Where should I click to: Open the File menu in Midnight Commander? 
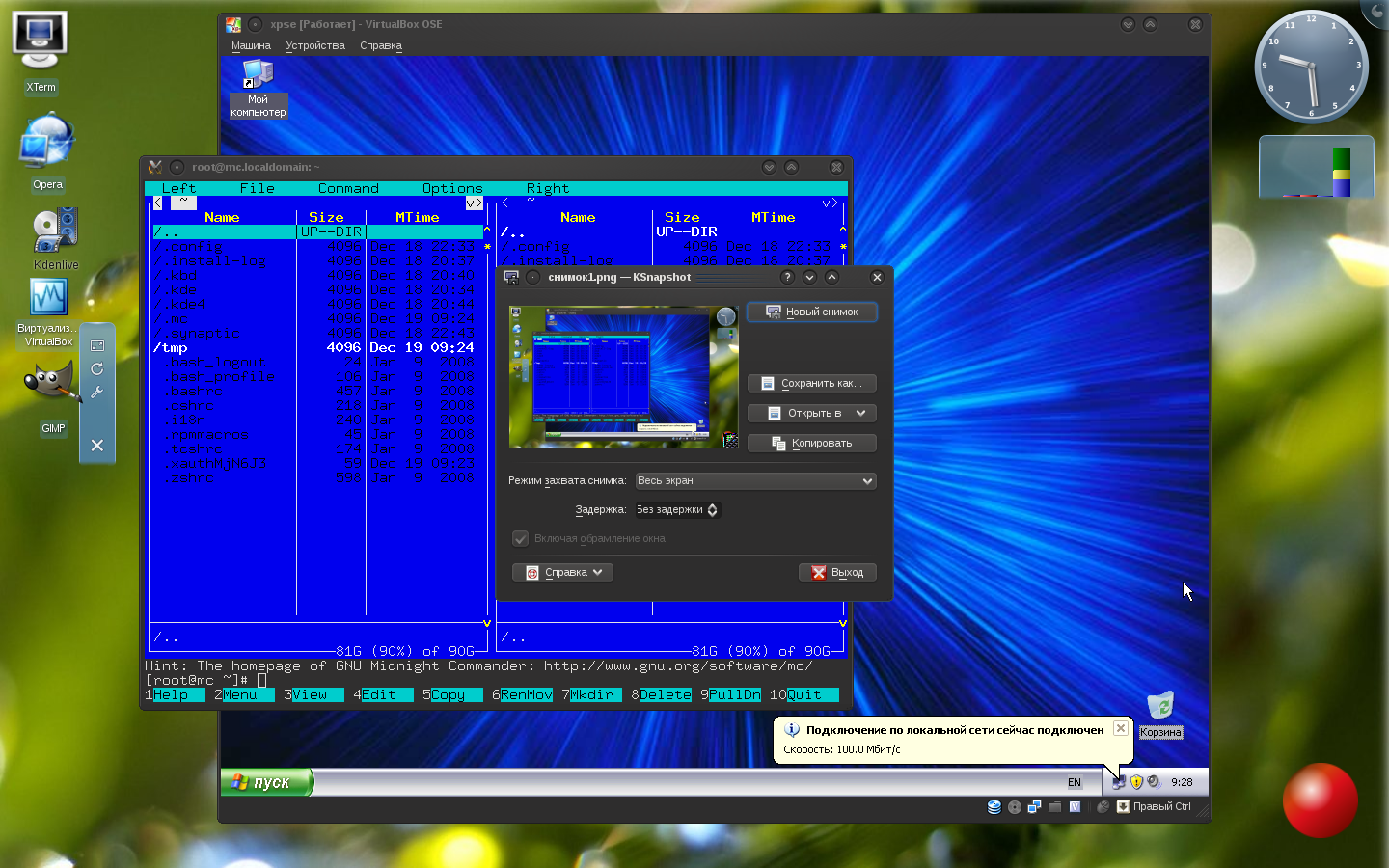point(257,188)
